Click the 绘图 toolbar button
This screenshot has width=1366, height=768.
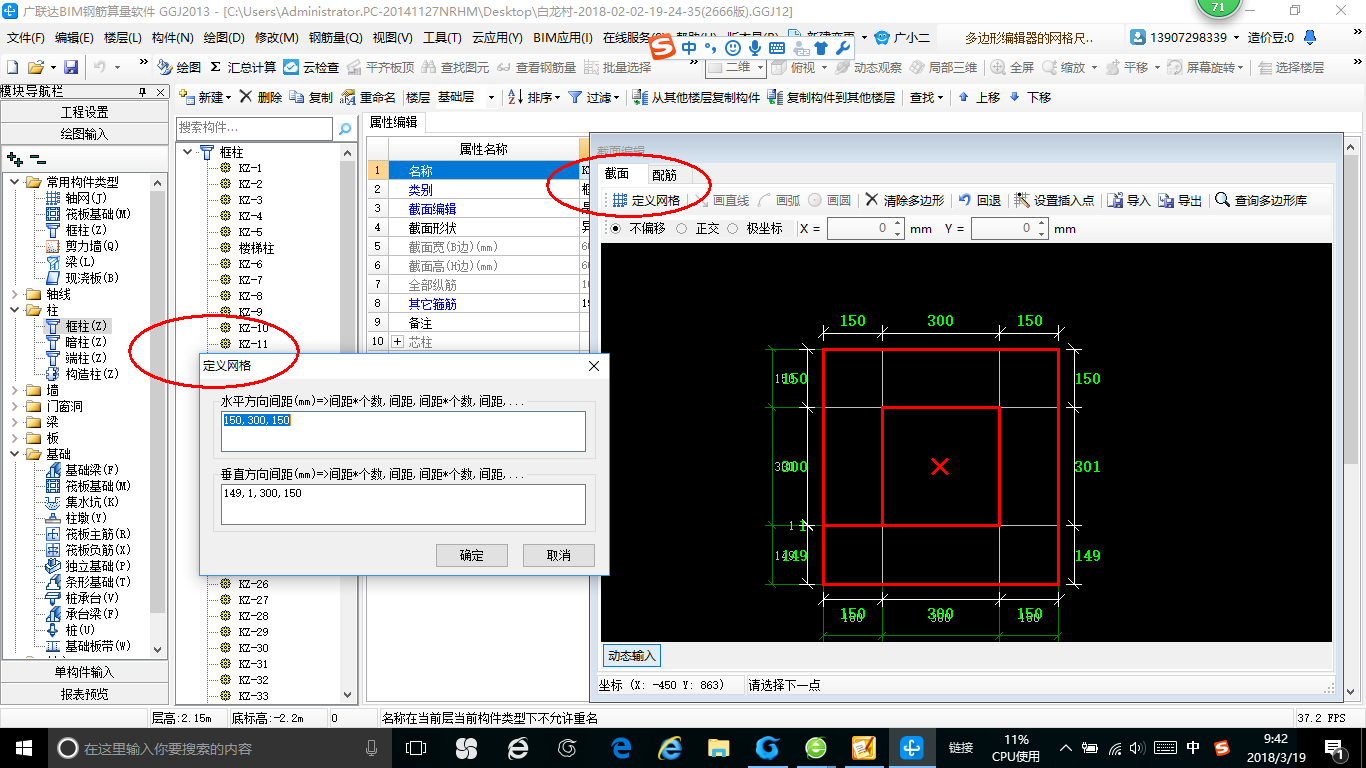[179, 67]
